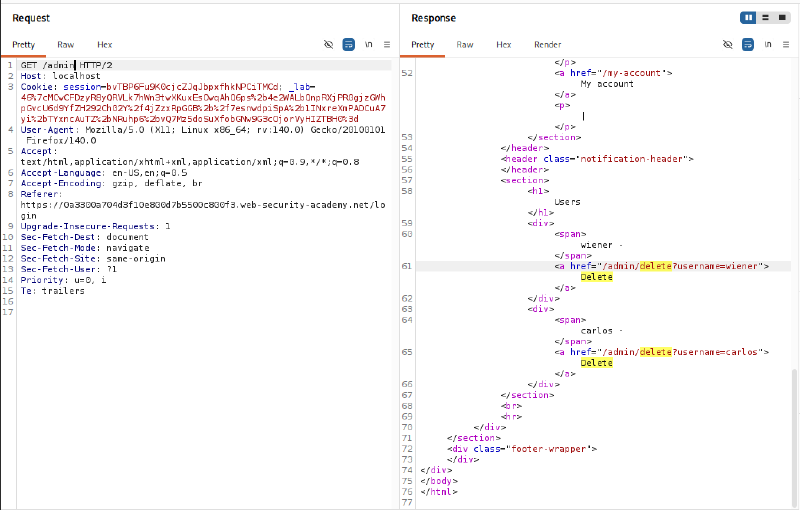This screenshot has width=800, height=510.
Task: Select the Request Raw tab
Action: pos(65,44)
